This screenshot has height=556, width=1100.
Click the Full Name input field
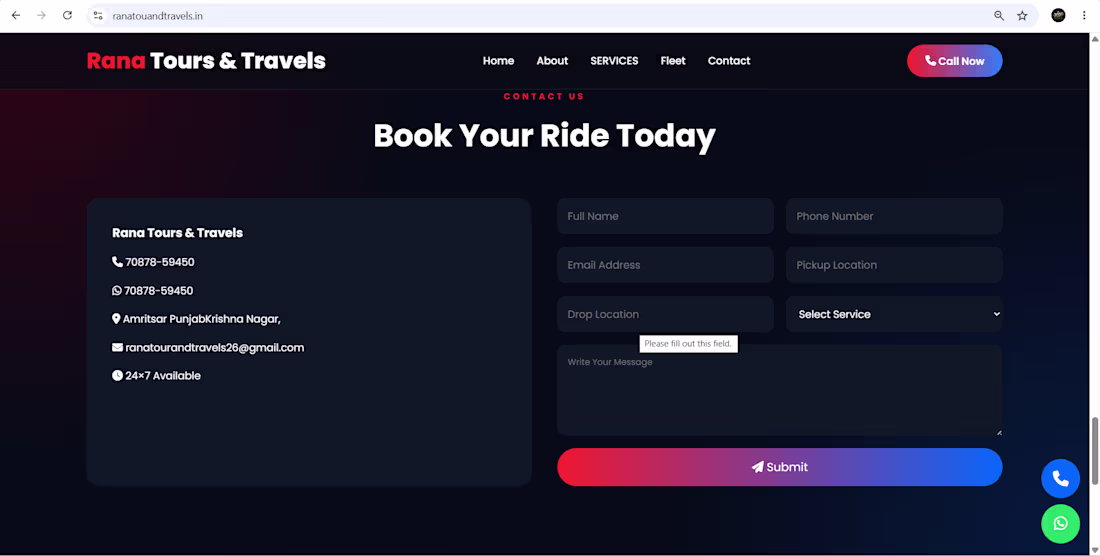(665, 216)
